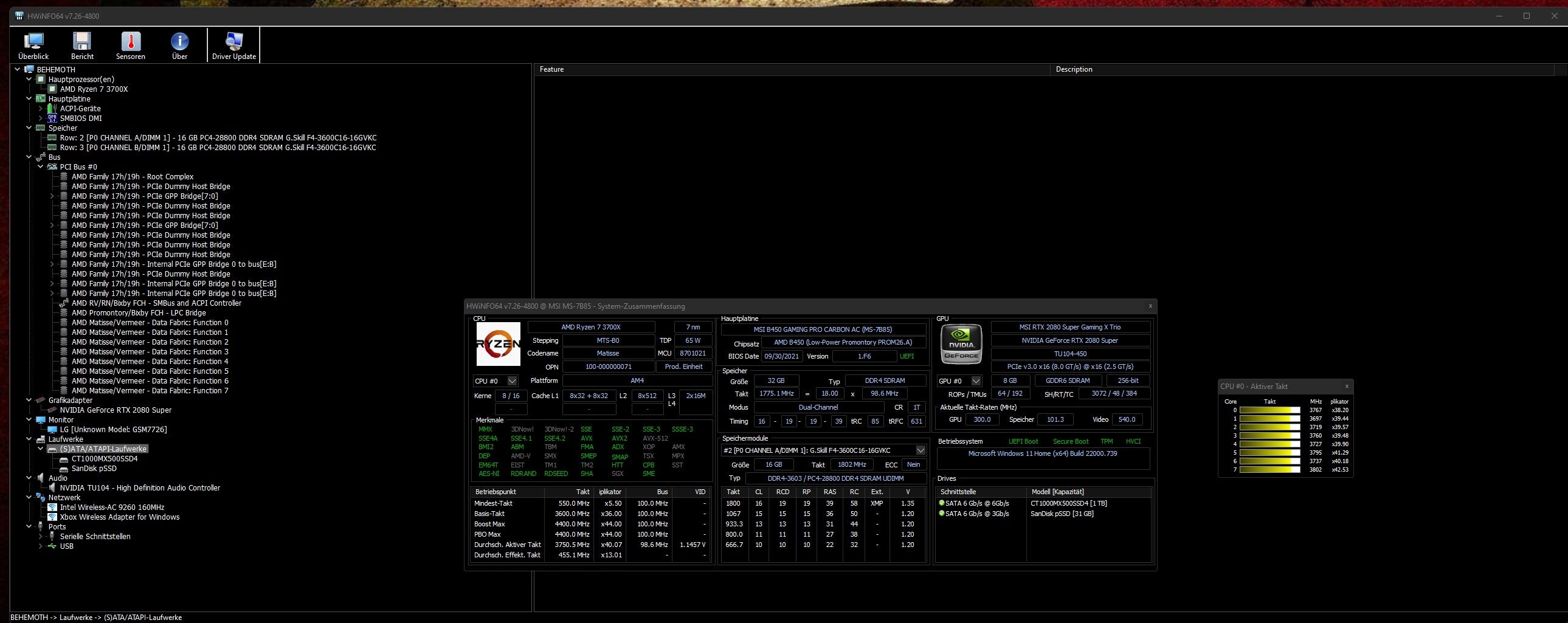
Task: Click the Modell [Kapazität] column header
Action: click(1088, 492)
